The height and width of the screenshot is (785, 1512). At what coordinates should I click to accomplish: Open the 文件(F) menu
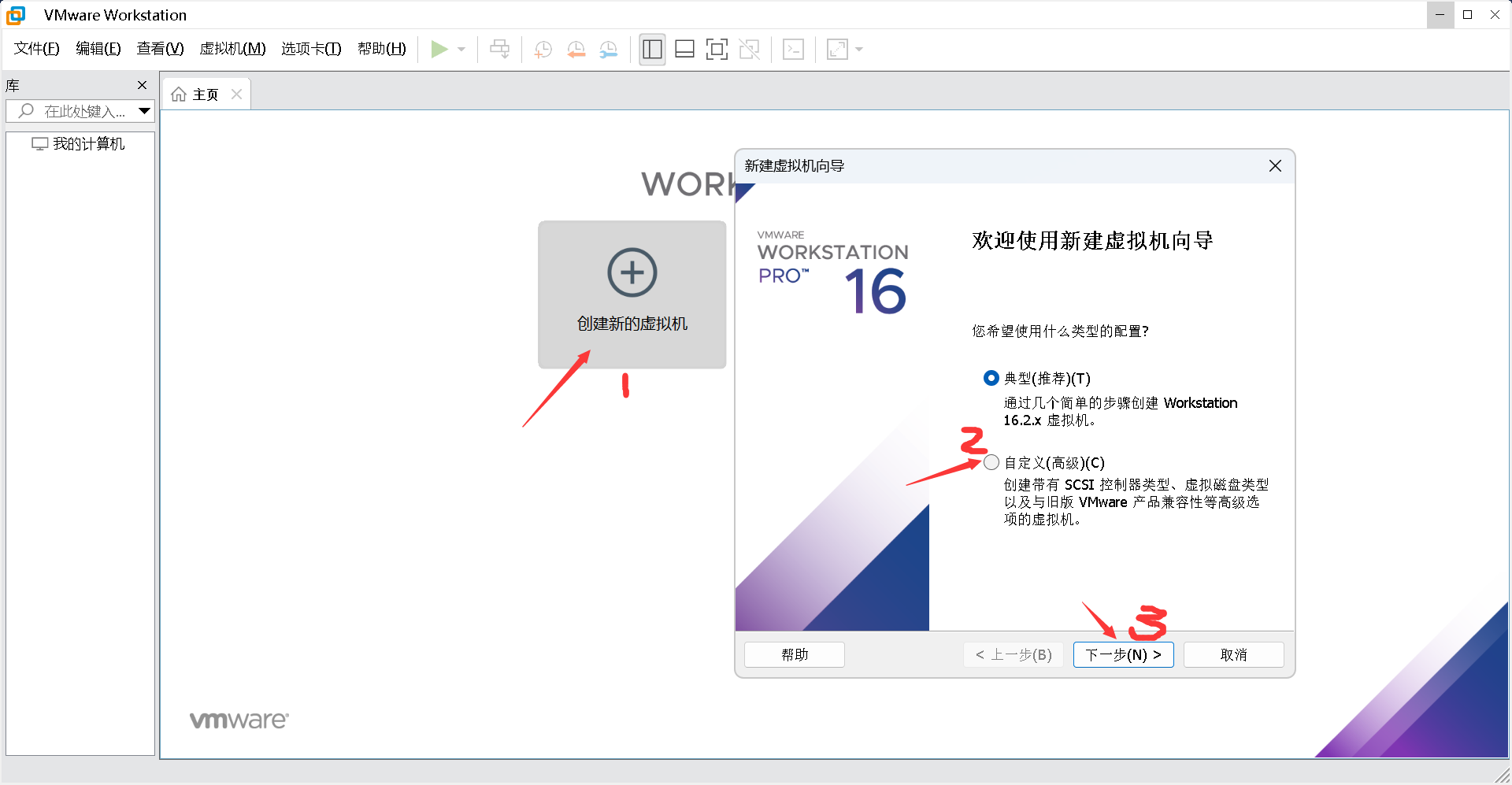[x=37, y=49]
